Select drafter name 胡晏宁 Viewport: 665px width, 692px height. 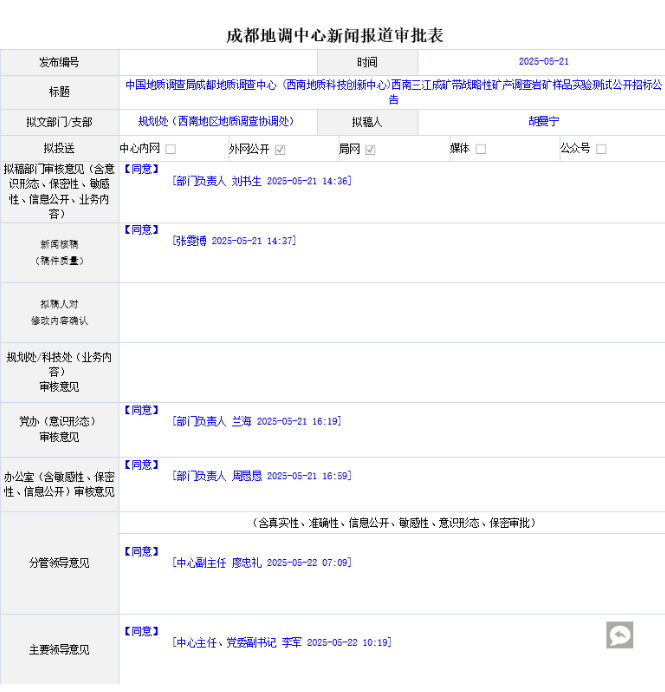(x=543, y=121)
